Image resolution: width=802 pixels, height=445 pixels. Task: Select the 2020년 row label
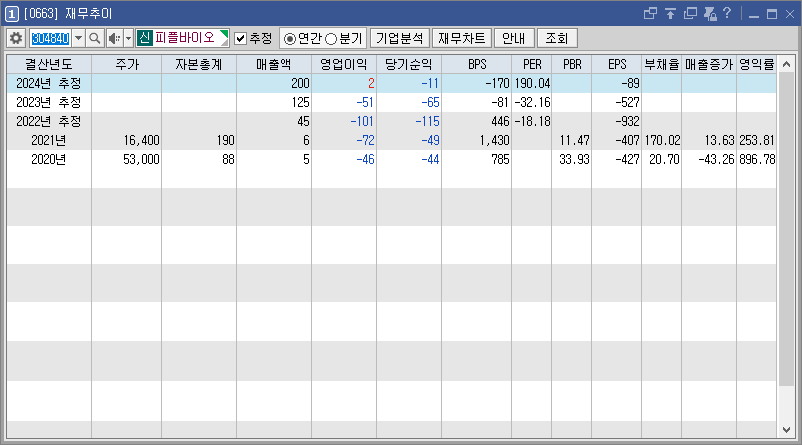[x=49, y=159]
